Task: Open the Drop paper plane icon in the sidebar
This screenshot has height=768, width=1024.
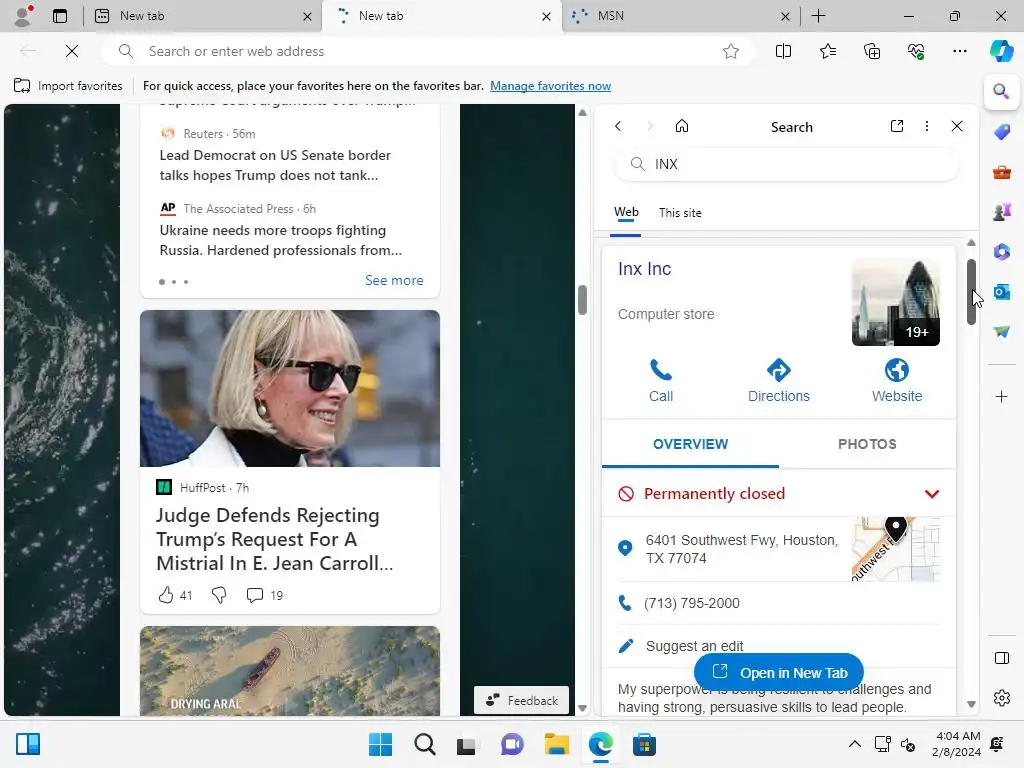Action: click(1001, 332)
